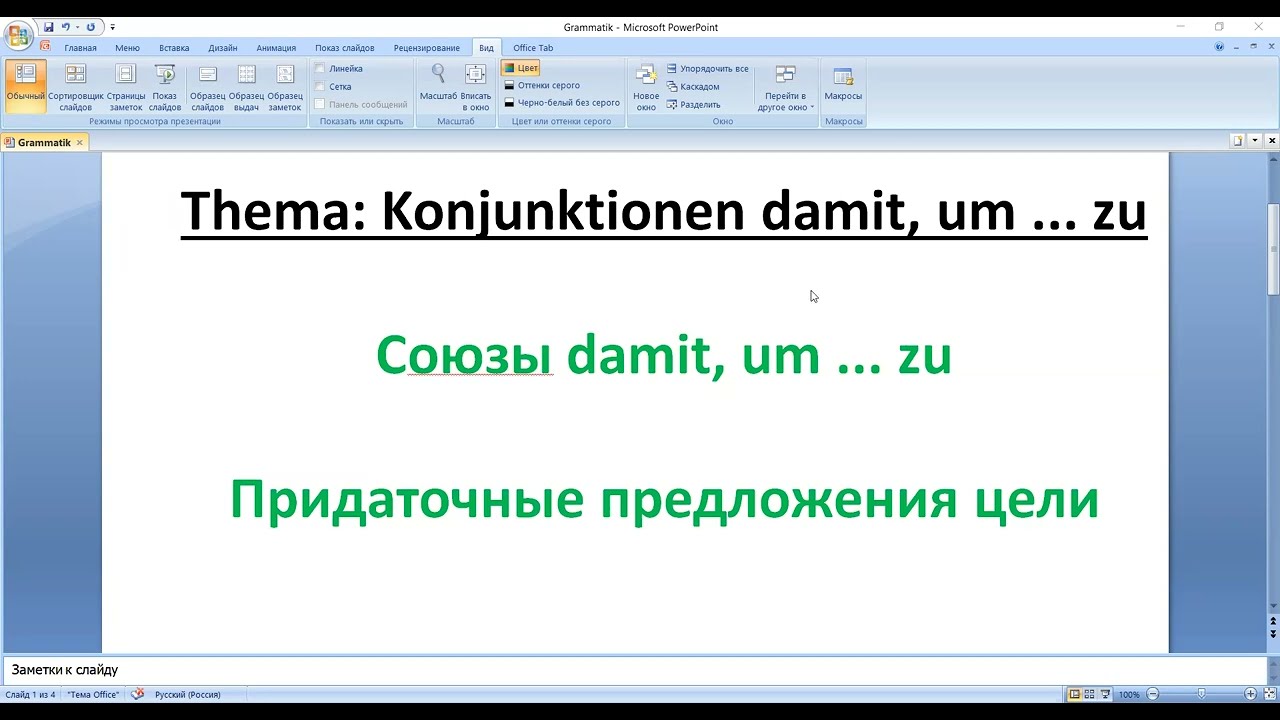Viewport: 1280px width, 720px height.
Task: Click the vertical scrollbar thumb
Action: tap(1273, 250)
